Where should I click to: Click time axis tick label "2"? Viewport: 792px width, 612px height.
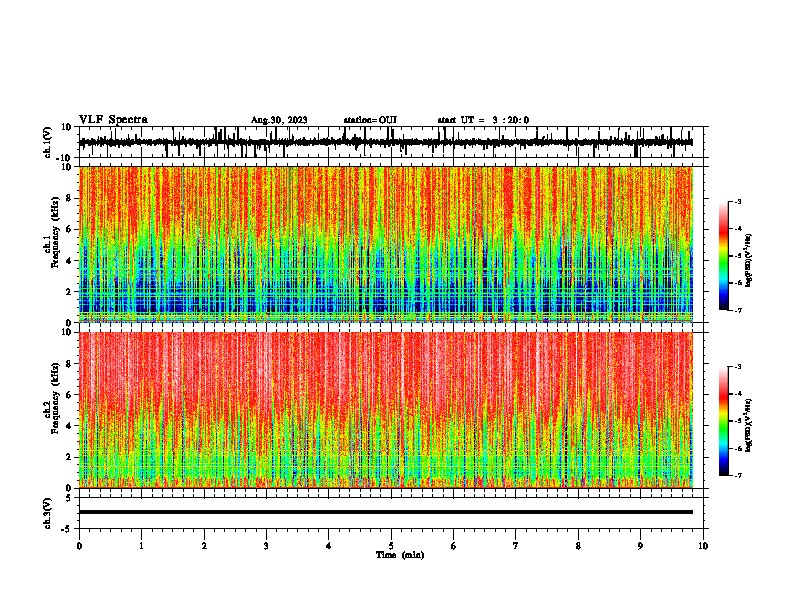(x=204, y=546)
